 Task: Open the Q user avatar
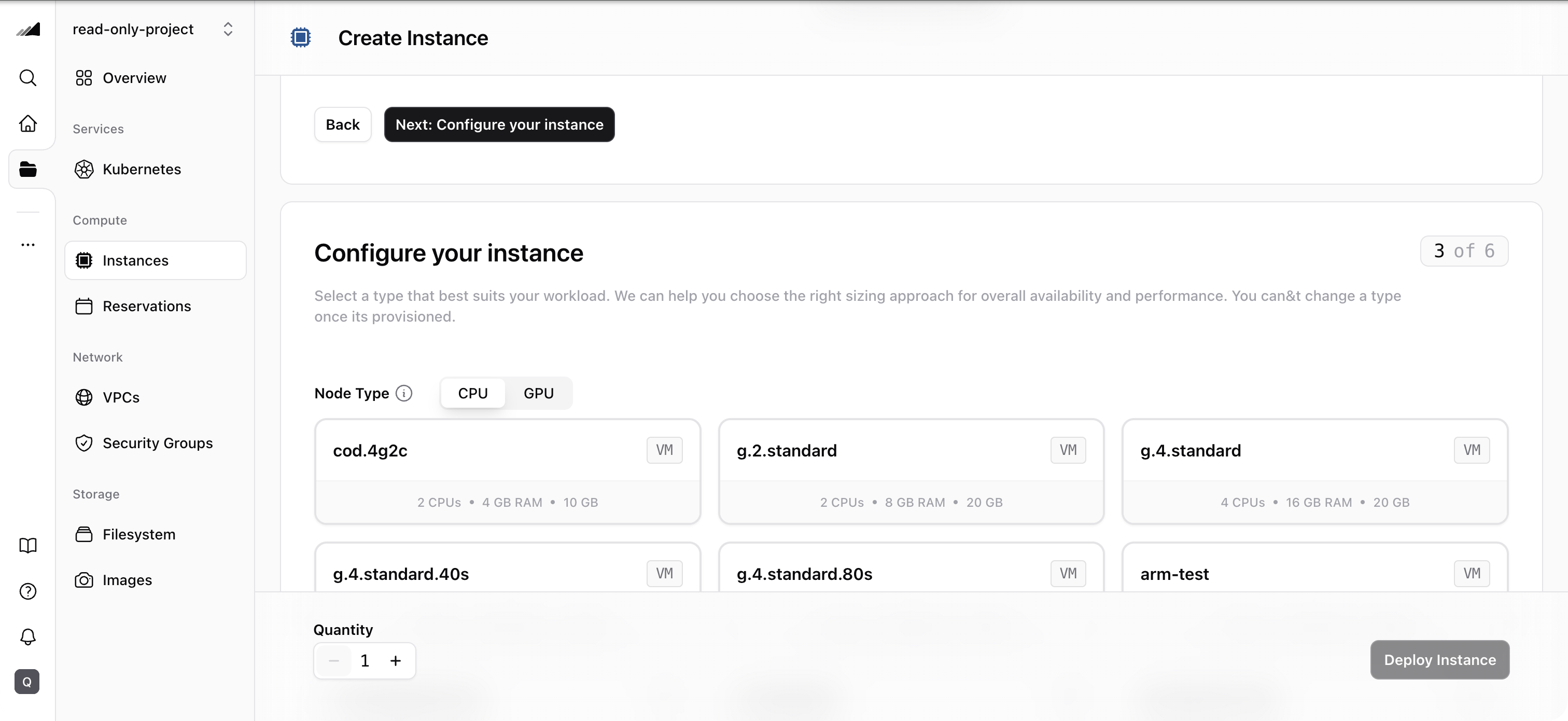(27, 682)
